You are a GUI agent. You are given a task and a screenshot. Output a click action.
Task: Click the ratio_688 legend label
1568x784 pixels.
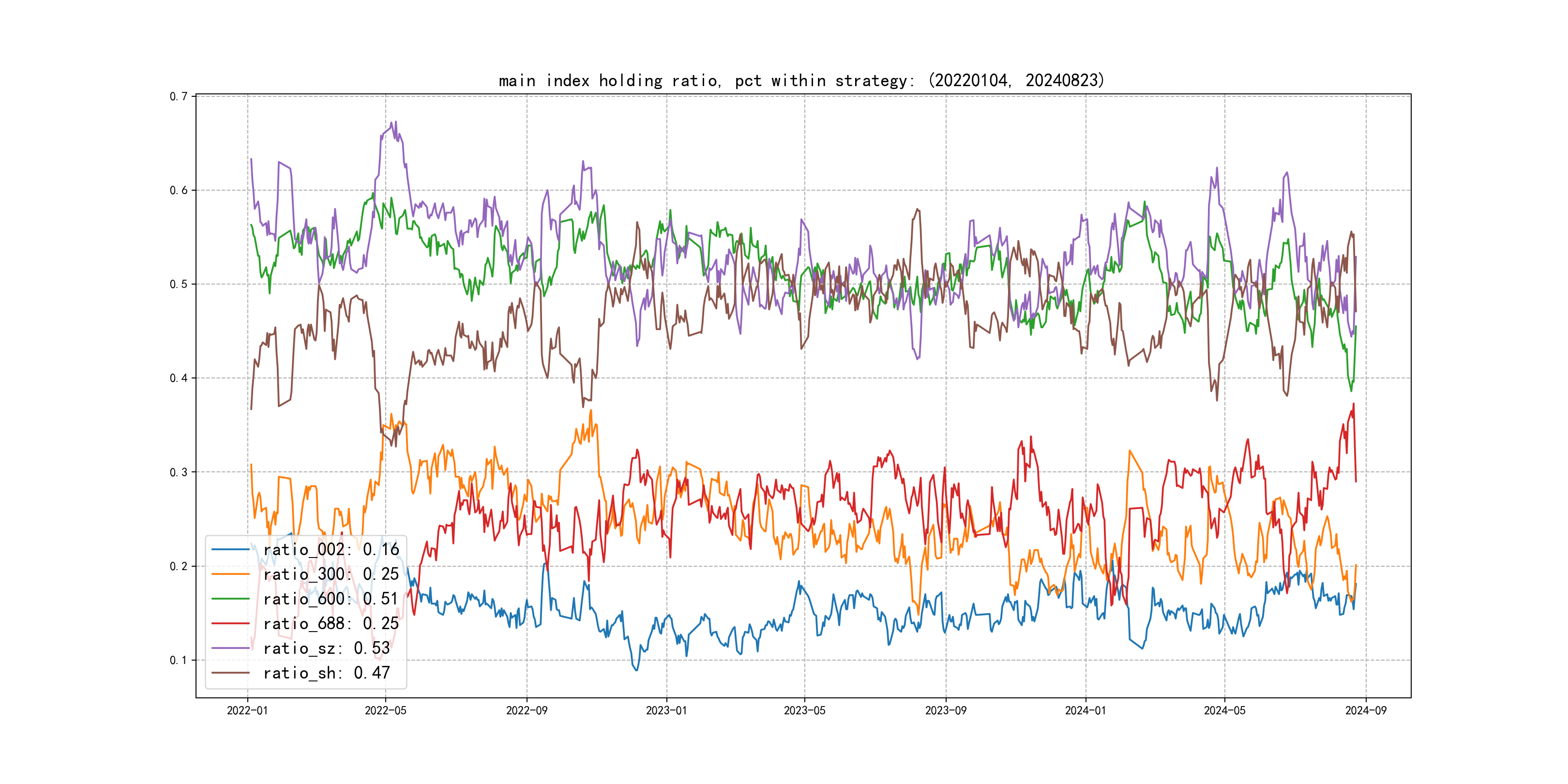click(331, 623)
